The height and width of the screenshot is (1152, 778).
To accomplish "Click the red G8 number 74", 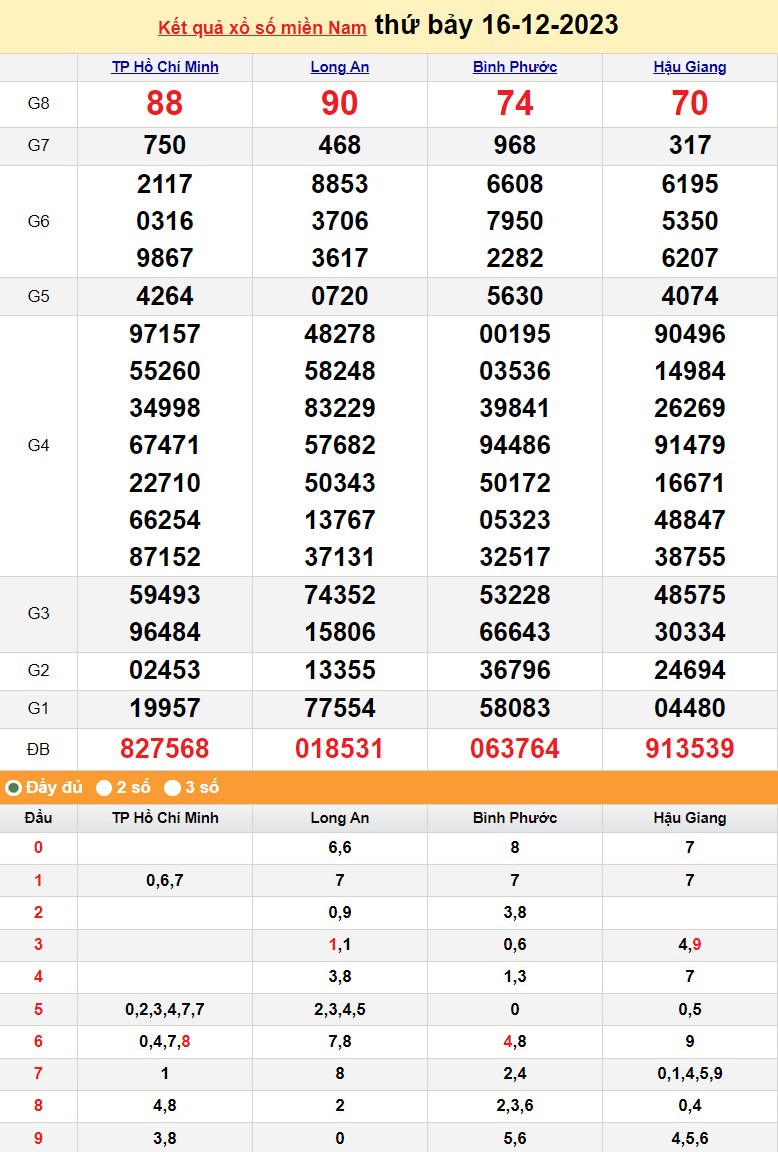I will [x=515, y=104].
